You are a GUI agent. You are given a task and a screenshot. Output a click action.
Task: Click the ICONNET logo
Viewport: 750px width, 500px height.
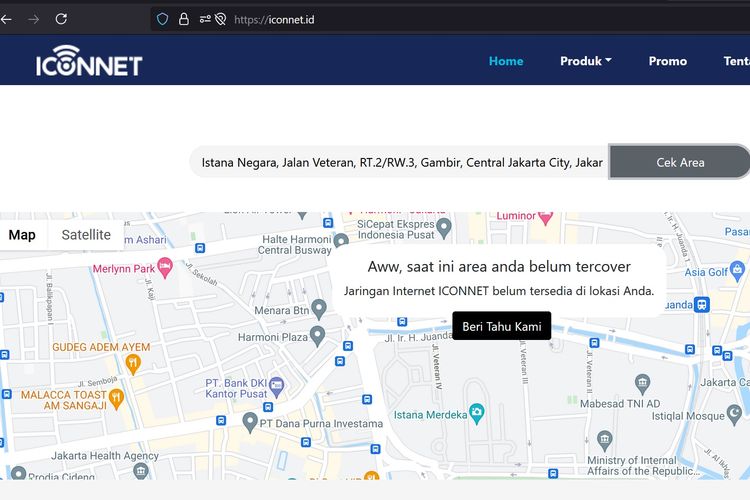pos(89,61)
